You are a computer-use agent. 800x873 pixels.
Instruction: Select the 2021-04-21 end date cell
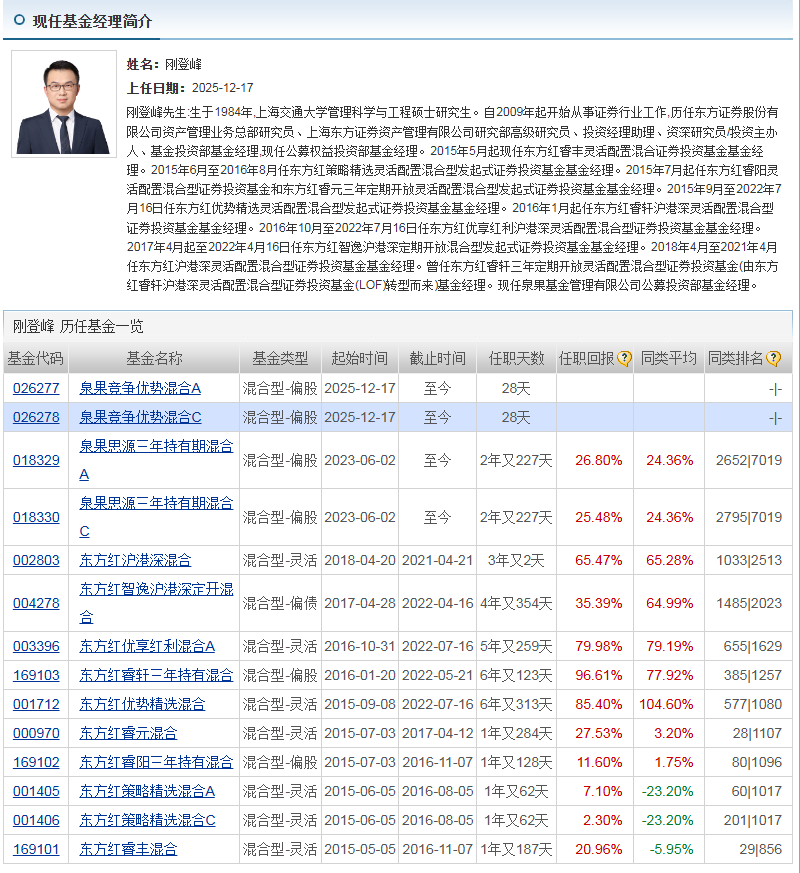pos(438,560)
